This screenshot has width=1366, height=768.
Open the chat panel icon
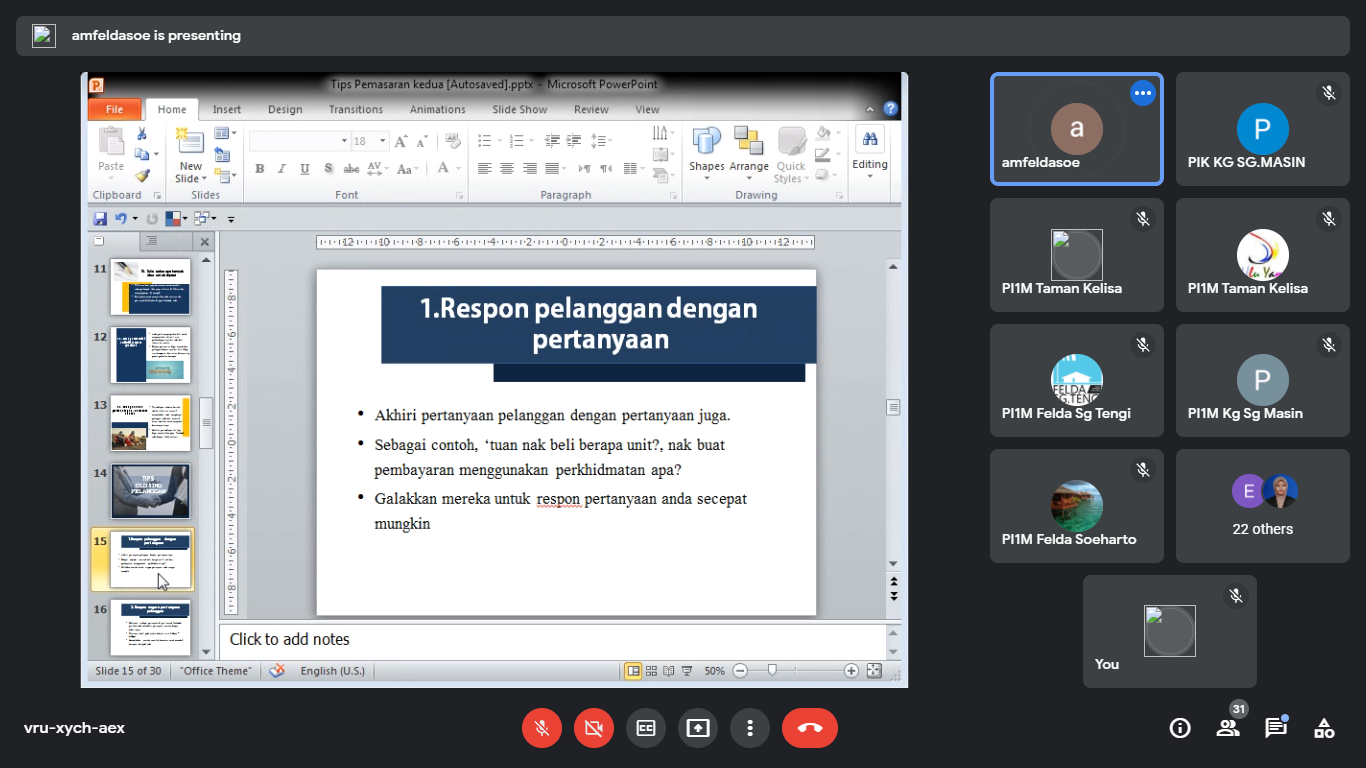[x=1275, y=728]
